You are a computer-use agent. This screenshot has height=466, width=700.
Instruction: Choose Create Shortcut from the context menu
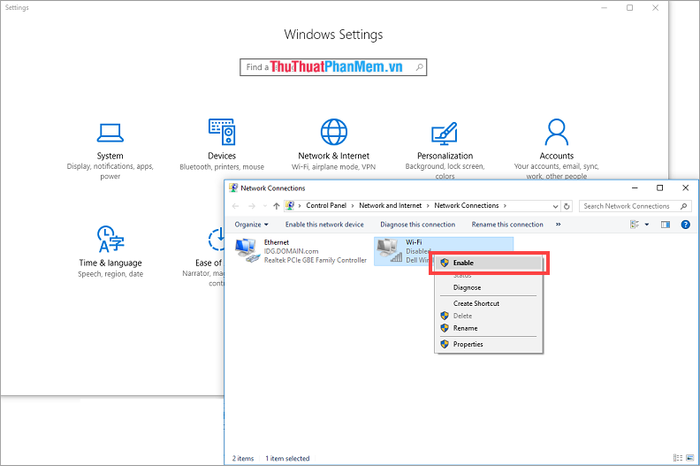pyautogui.click(x=488, y=304)
